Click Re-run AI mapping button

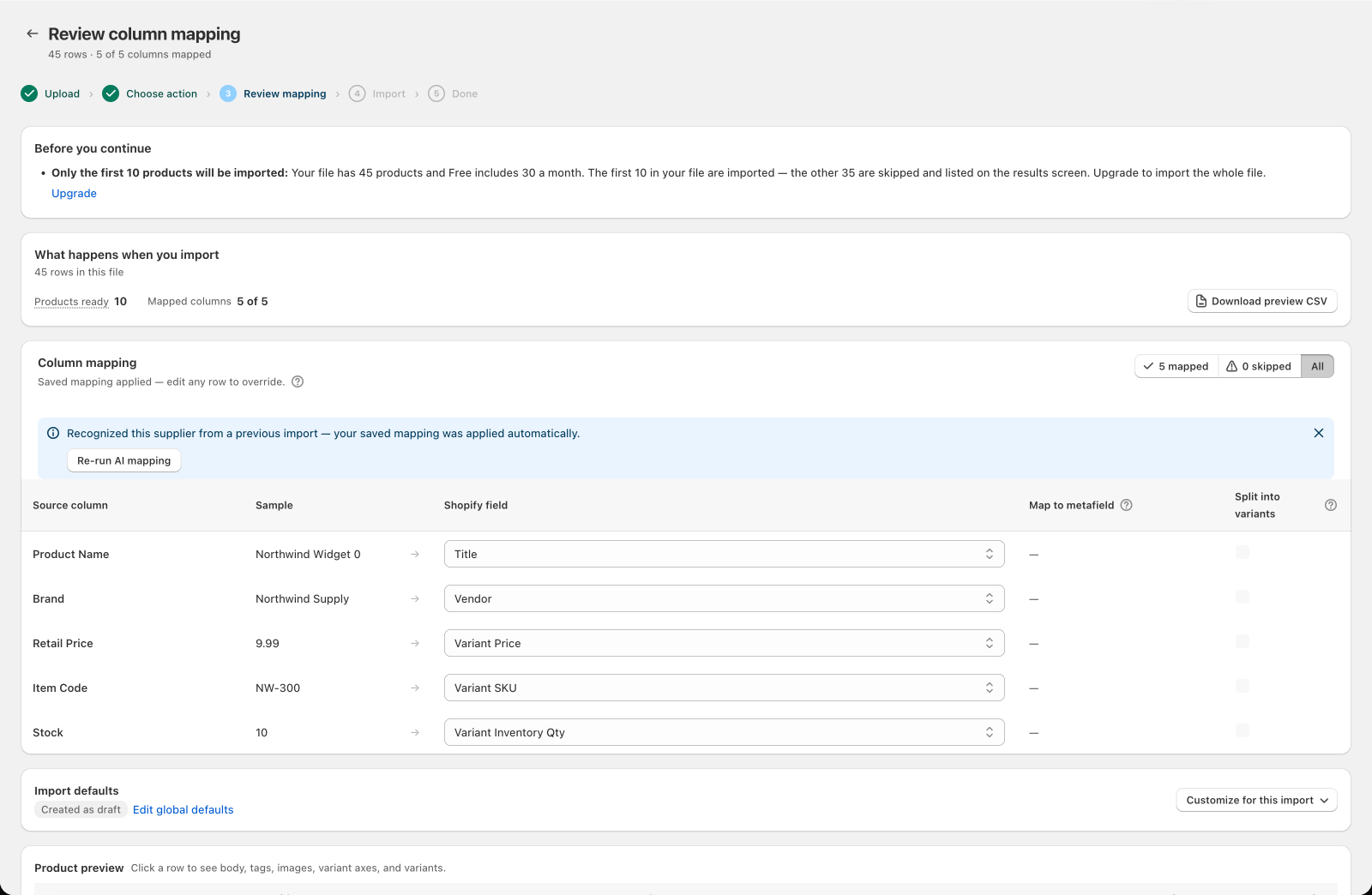(123, 460)
